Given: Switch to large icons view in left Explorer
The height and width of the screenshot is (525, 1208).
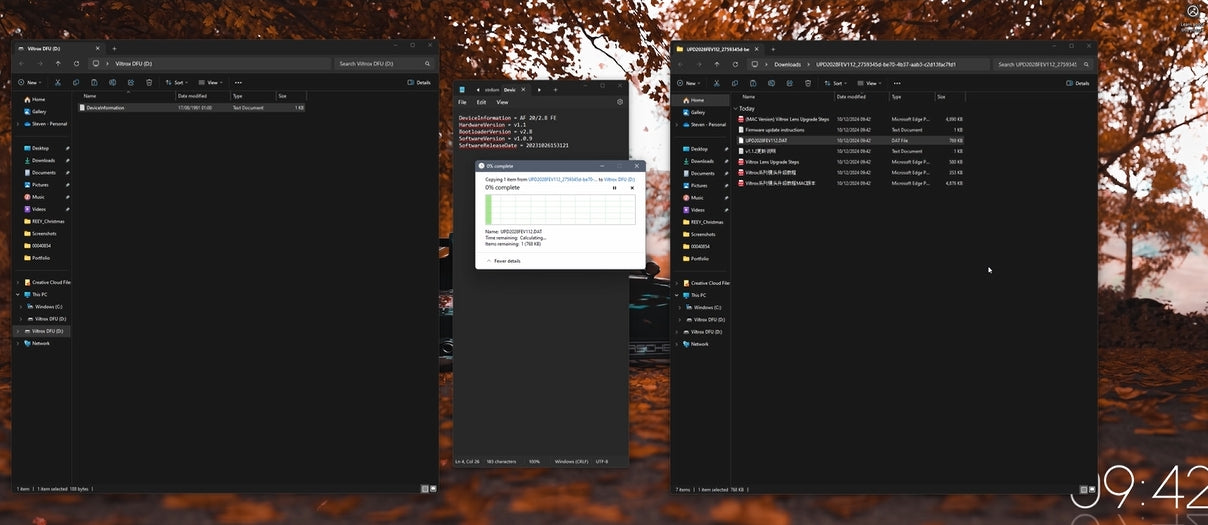Looking at the screenshot, I should coord(433,488).
